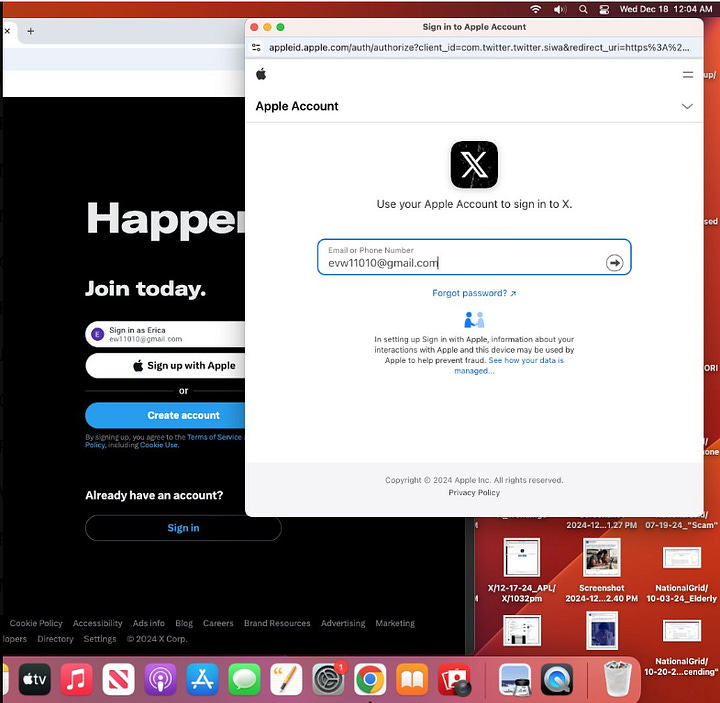Click the X app logo
720x703 pixels.
coord(474,164)
